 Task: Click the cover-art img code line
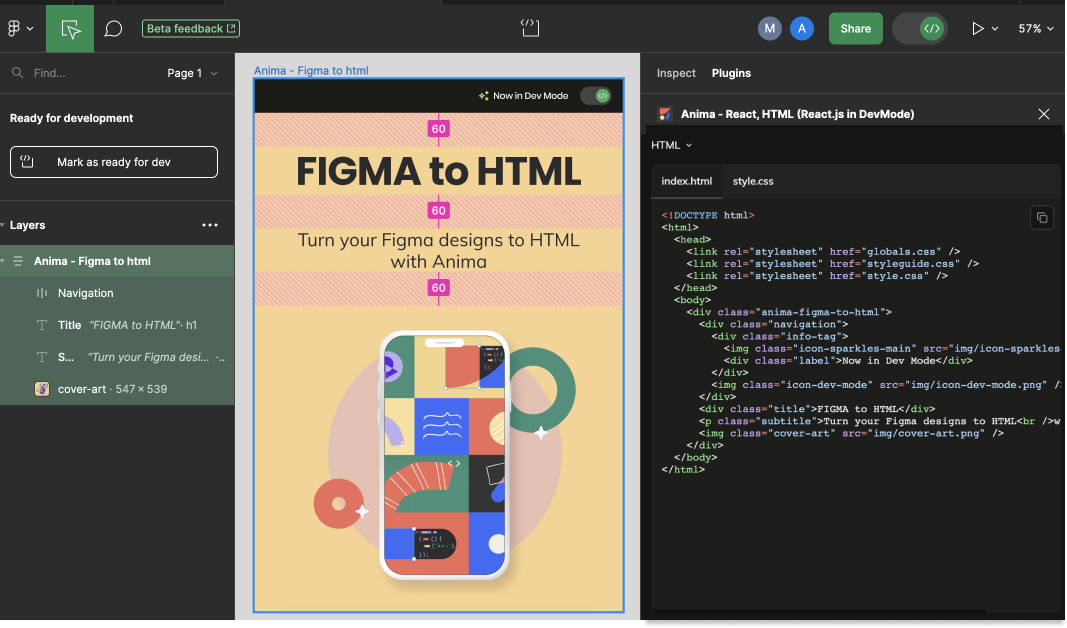point(851,433)
